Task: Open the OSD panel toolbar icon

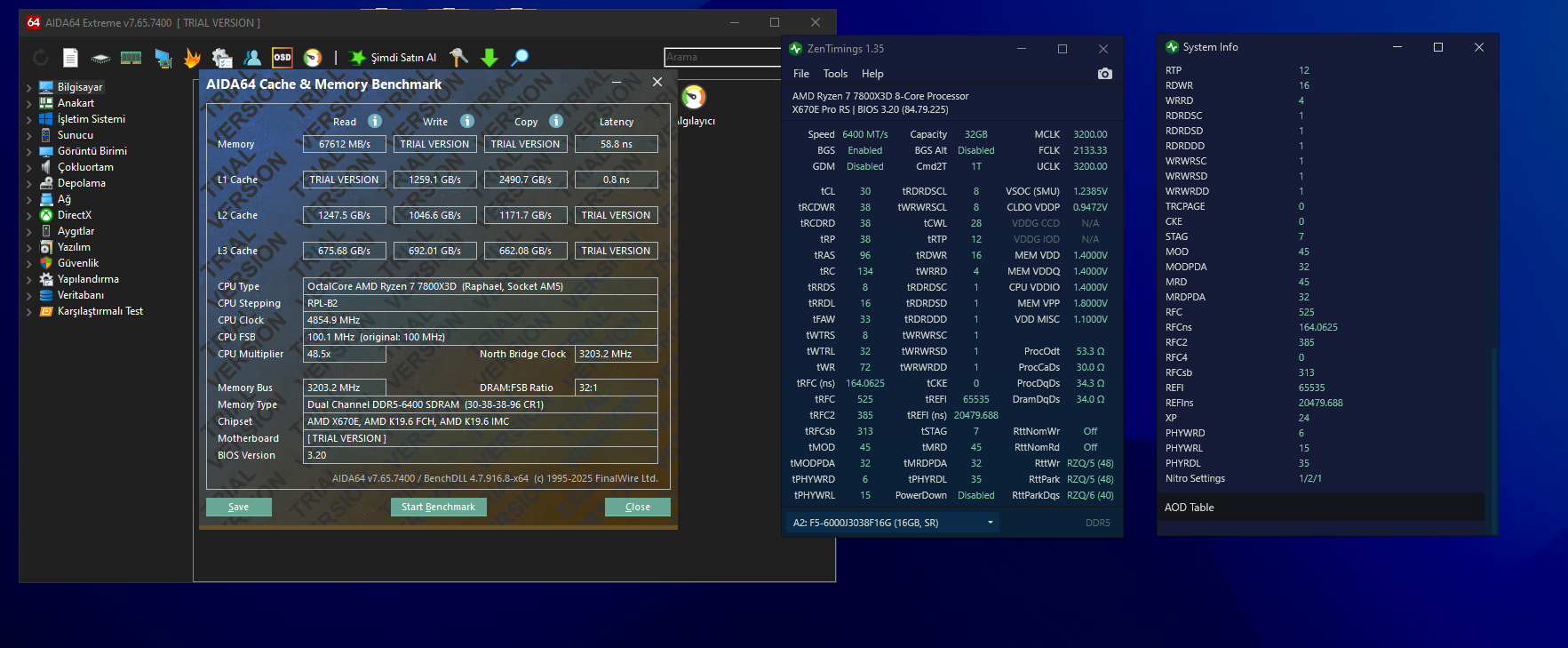Action: point(283,57)
